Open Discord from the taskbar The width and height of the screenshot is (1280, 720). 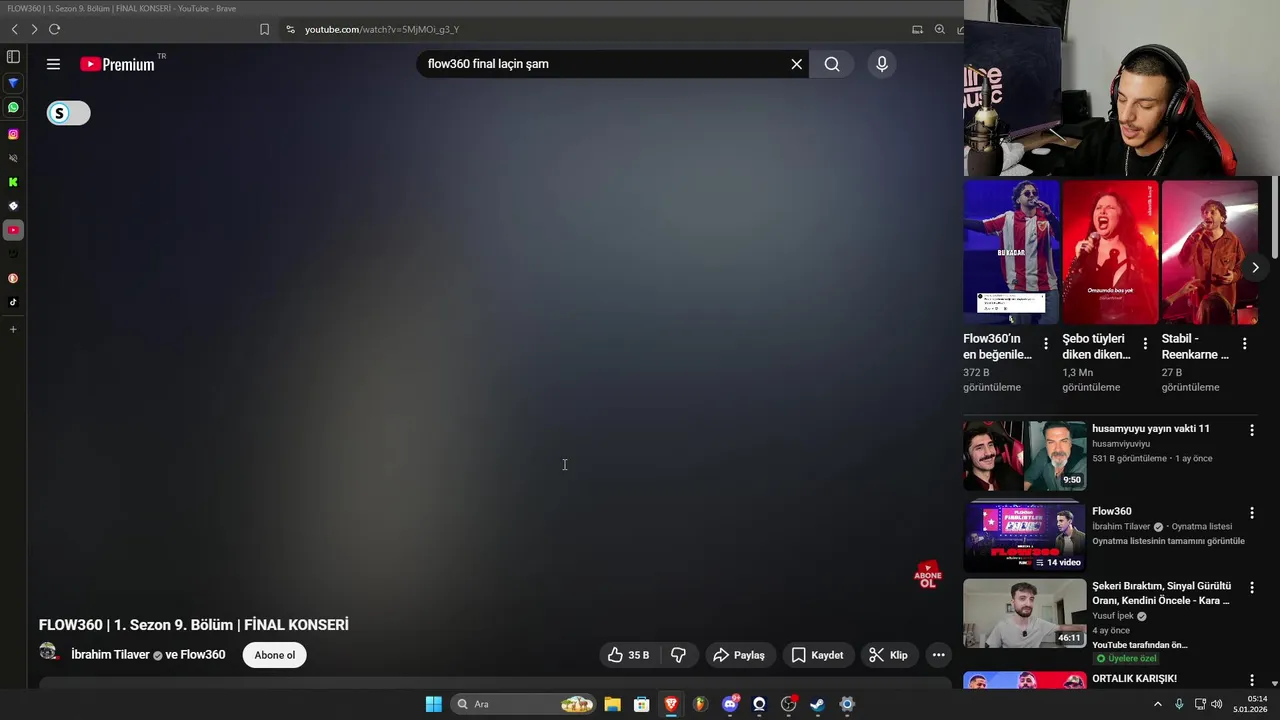pyautogui.click(x=730, y=704)
